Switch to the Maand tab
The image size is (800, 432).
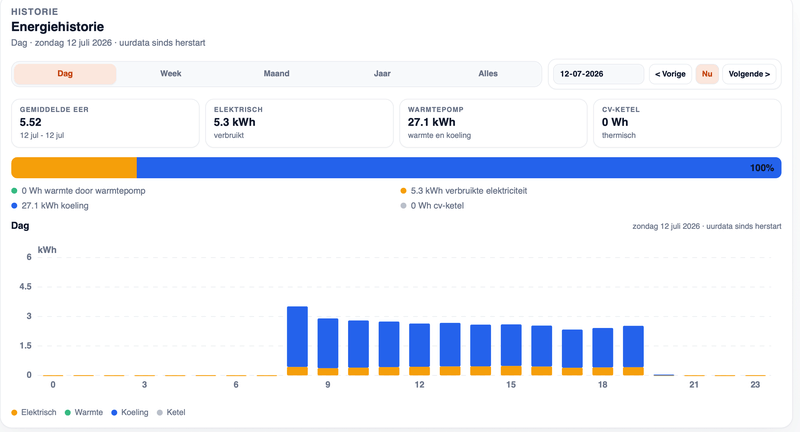click(276, 74)
